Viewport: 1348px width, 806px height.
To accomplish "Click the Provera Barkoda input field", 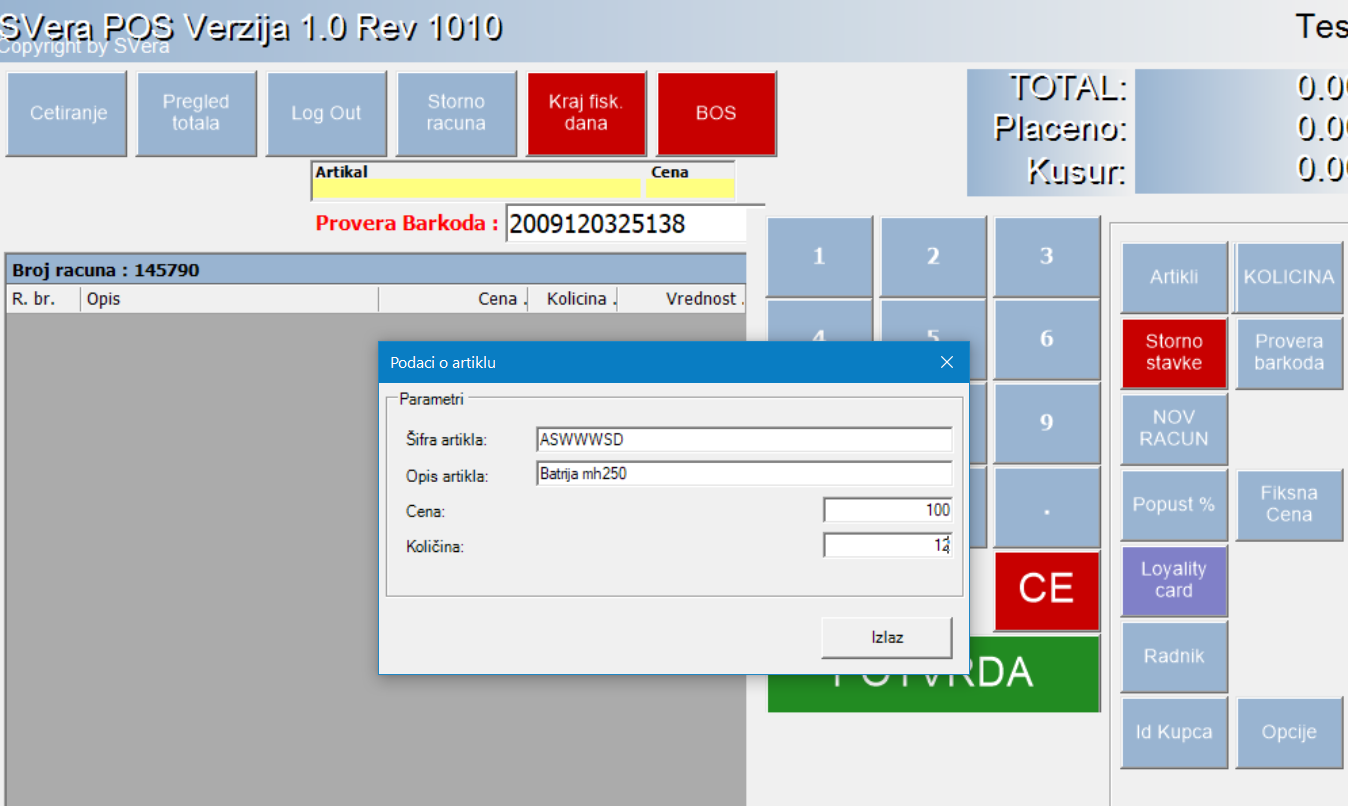I will pos(626,224).
